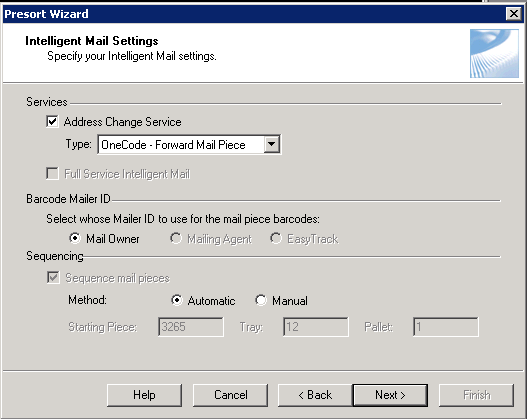The height and width of the screenshot is (419, 527).
Task: Select the Mailing Agent radio button
Action: click(x=176, y=238)
